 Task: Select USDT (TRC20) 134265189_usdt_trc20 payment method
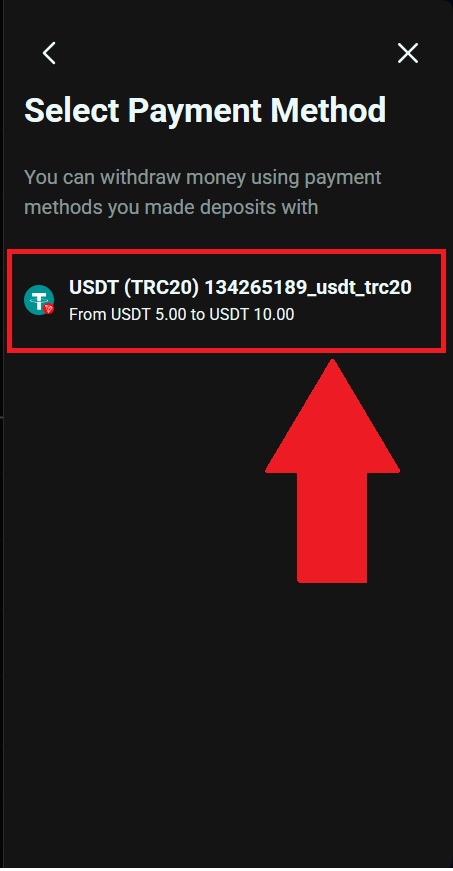(226, 301)
